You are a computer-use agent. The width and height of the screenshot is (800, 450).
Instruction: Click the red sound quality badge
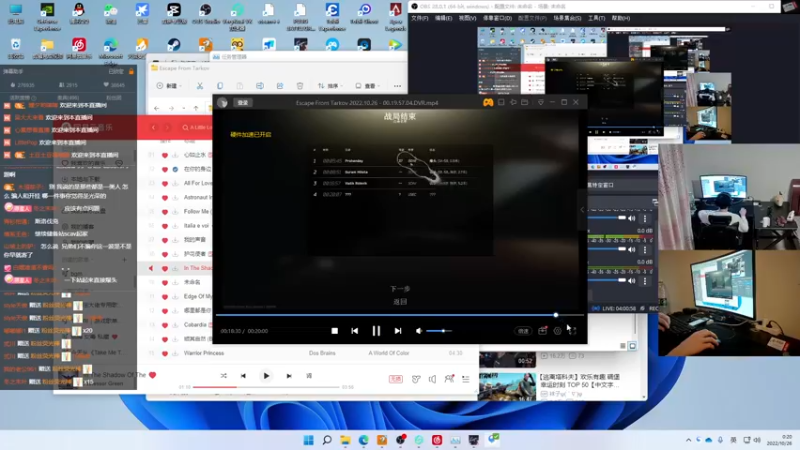396,379
